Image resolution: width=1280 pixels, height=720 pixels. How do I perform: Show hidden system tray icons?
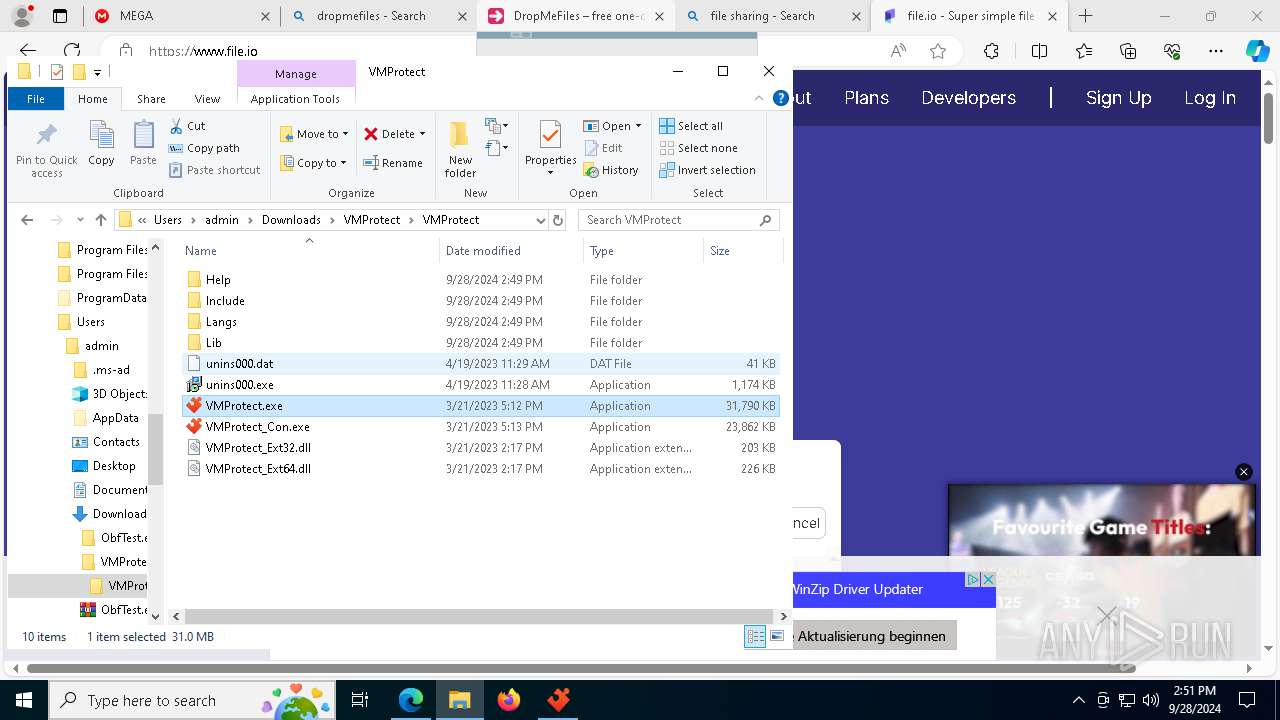tap(1078, 700)
